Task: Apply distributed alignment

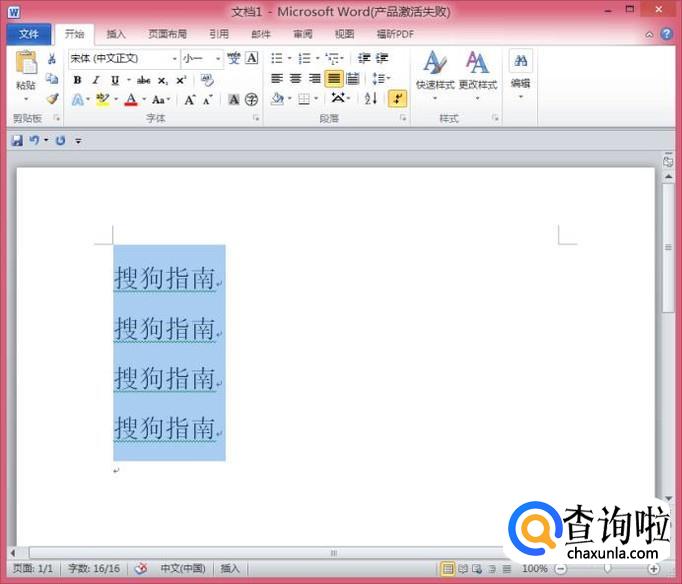Action: click(x=353, y=79)
